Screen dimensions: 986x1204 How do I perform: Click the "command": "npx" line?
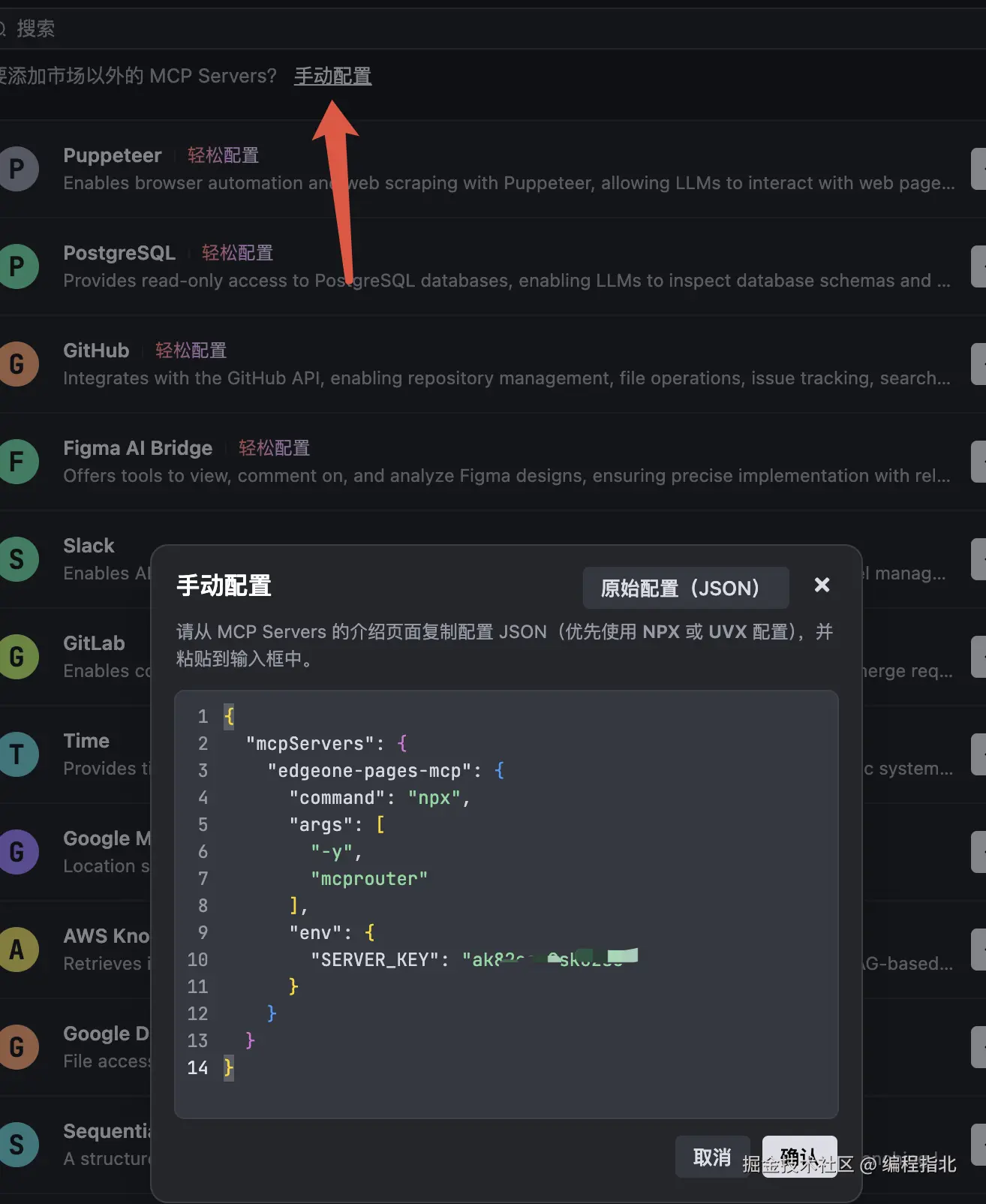coord(380,798)
